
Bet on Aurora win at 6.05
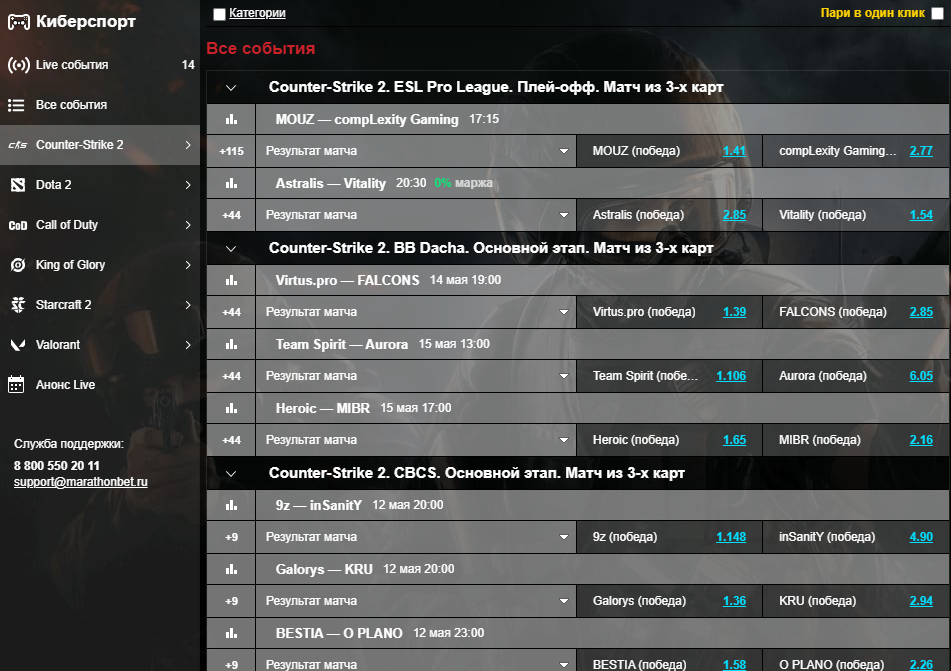921,376
